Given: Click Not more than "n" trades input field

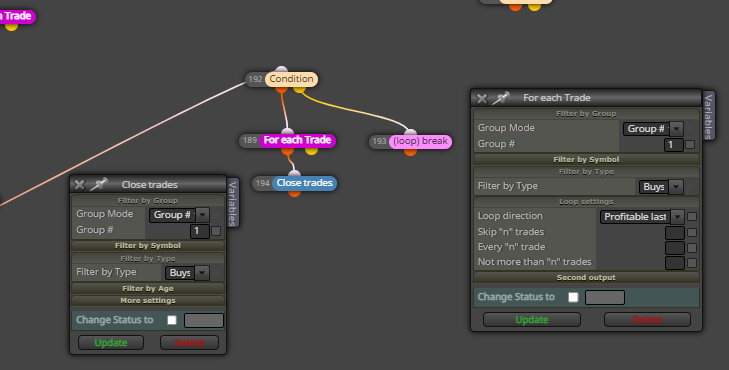Looking at the screenshot, I should [x=675, y=263].
